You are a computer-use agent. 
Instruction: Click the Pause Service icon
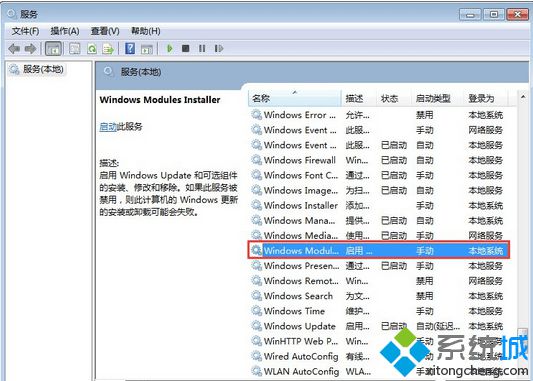click(x=202, y=49)
